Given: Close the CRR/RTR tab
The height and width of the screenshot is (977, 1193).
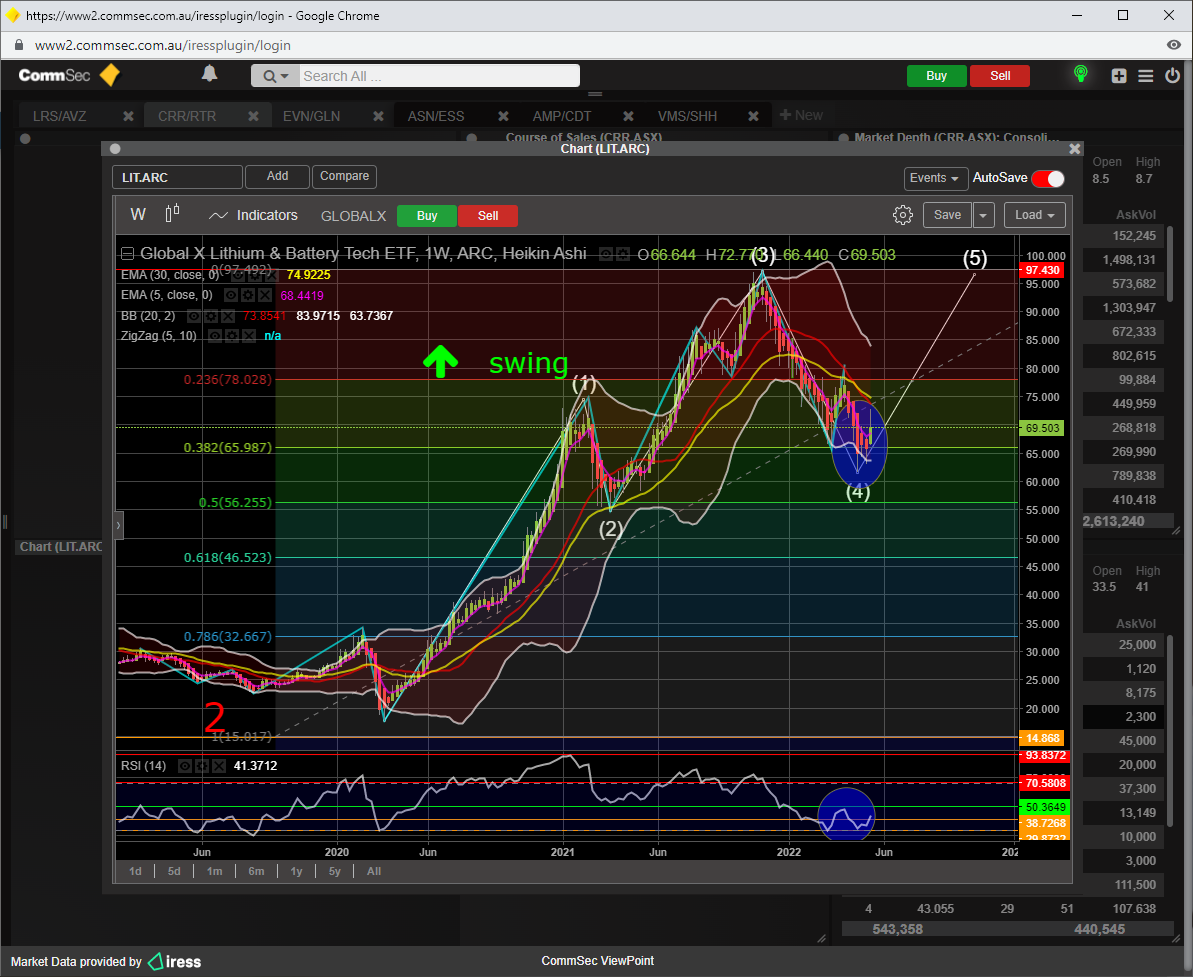Looking at the screenshot, I should [x=253, y=116].
